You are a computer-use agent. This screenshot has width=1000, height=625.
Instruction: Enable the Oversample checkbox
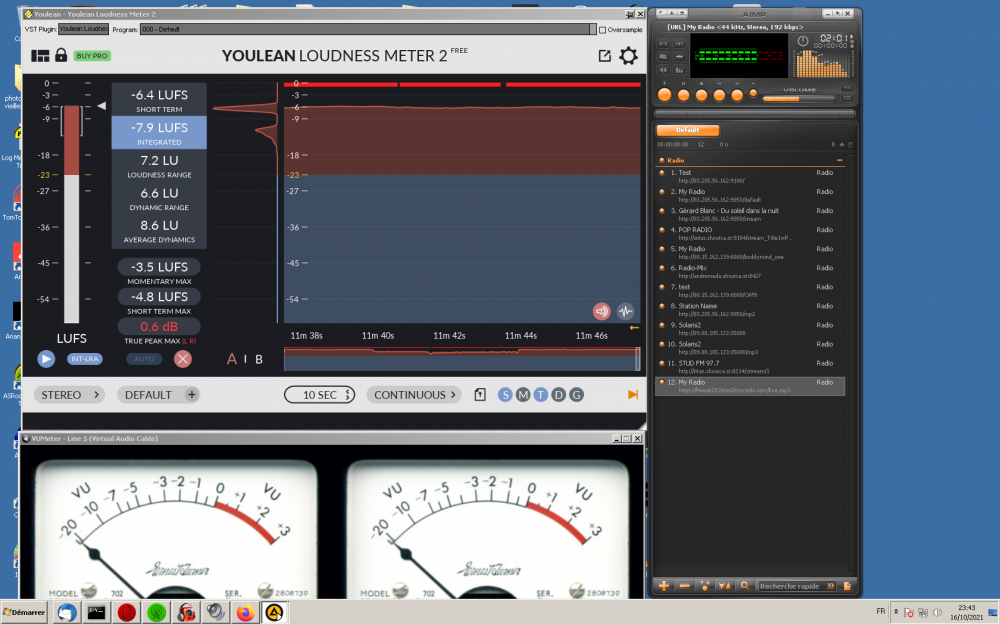pos(602,30)
